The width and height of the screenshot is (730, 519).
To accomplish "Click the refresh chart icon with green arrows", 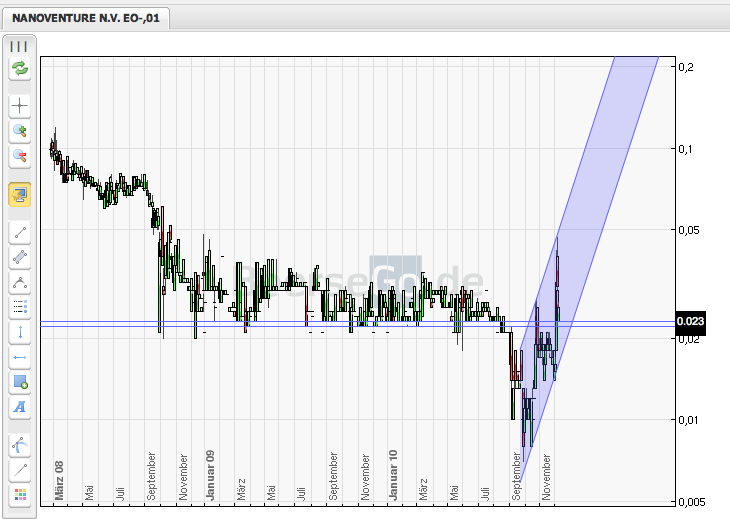I will [20, 69].
